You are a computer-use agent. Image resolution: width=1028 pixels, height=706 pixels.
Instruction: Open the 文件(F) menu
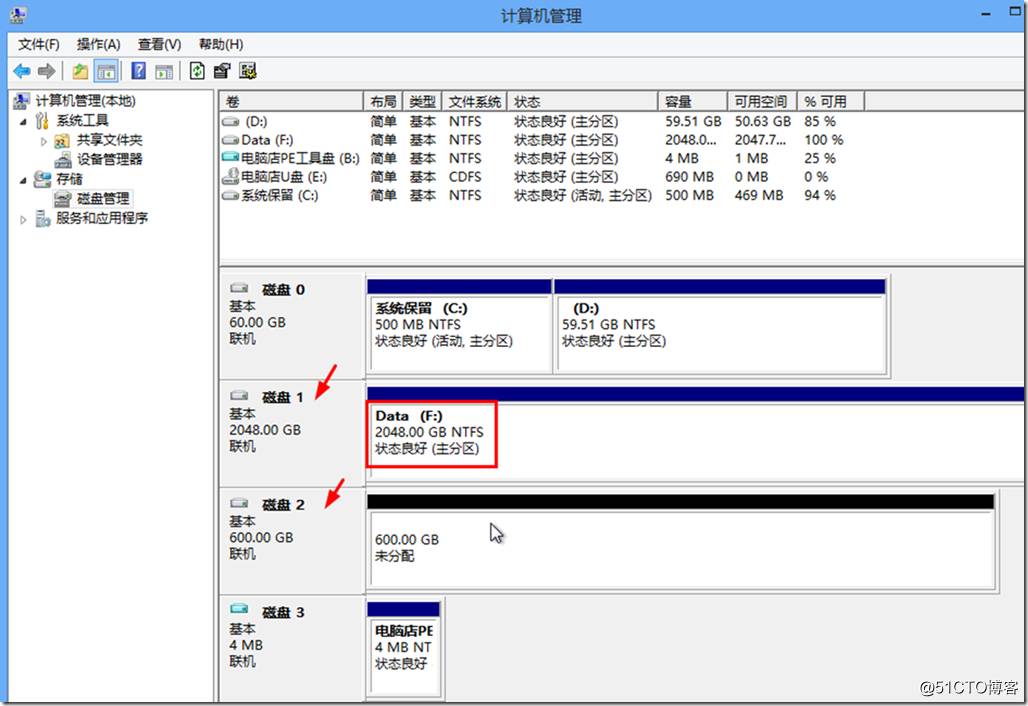point(39,44)
